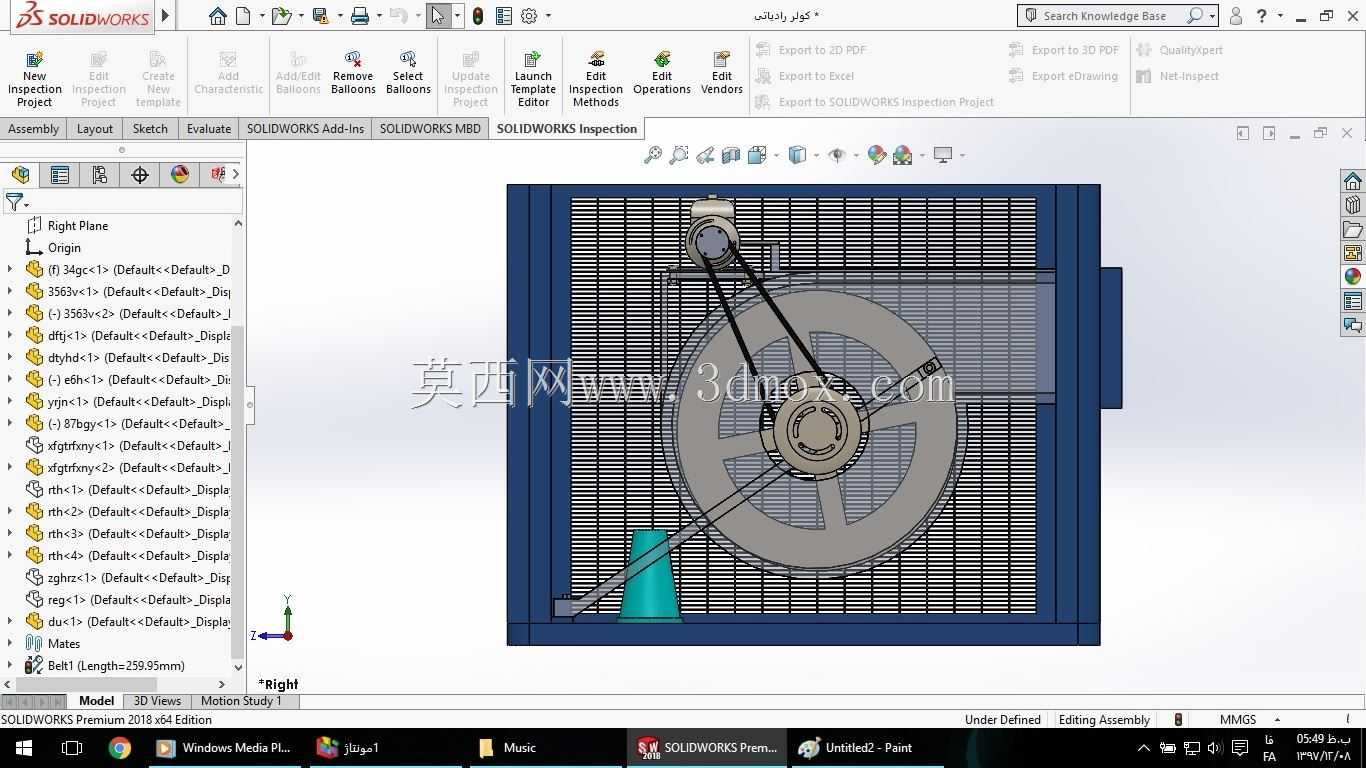
Task: Open the 3D Views bottom tab
Action: click(x=157, y=701)
